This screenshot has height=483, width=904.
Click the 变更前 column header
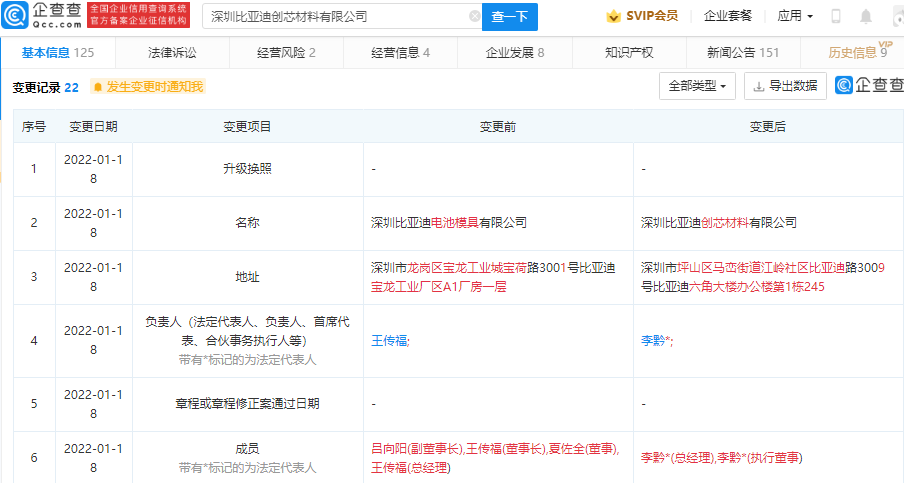498,127
